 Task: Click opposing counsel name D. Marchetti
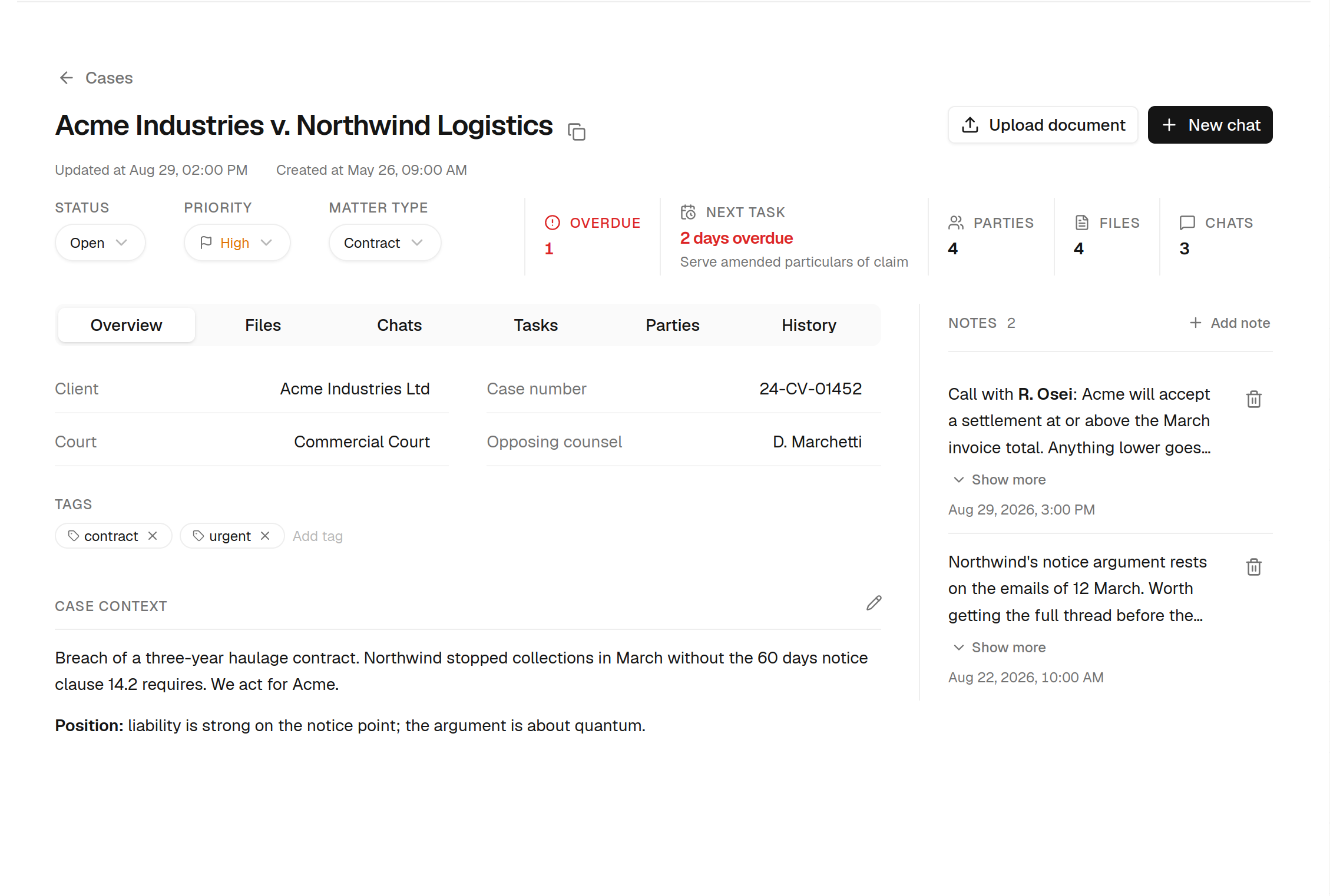[817, 442]
